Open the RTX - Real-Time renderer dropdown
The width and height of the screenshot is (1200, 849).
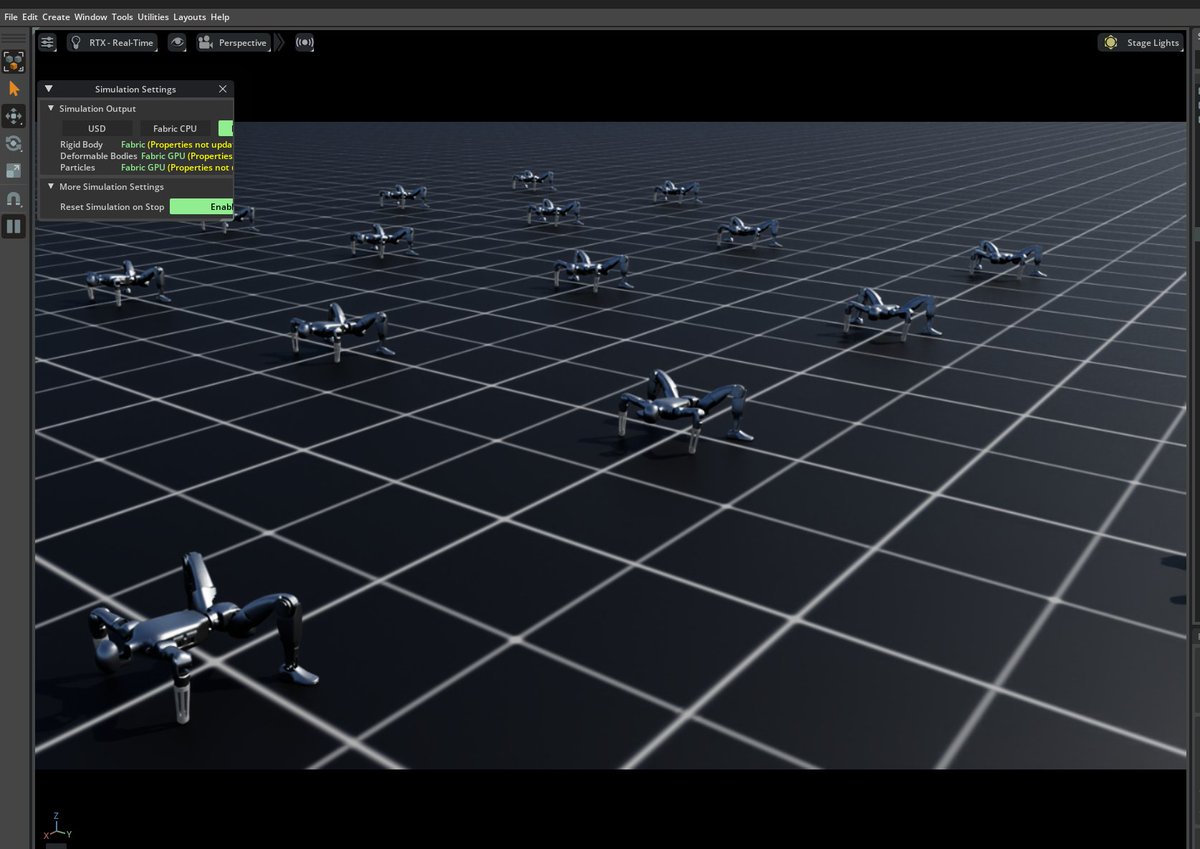pos(112,42)
